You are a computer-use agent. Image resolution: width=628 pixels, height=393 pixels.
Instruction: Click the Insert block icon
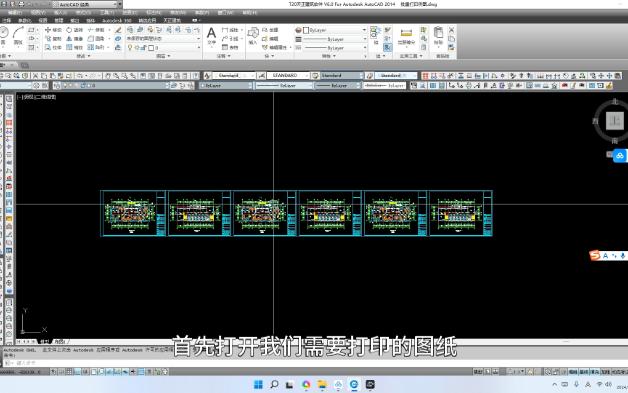(x=253, y=36)
